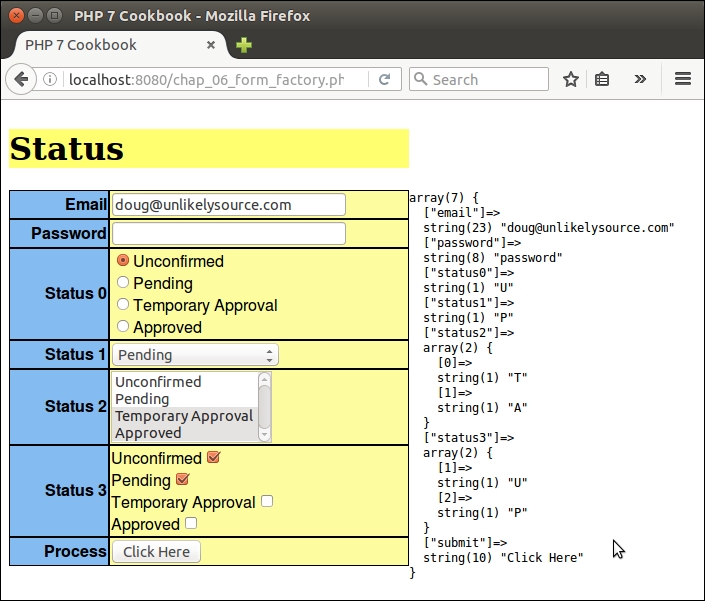Click the site info icon in address bar
Image resolution: width=705 pixels, height=601 pixels.
coord(50,80)
